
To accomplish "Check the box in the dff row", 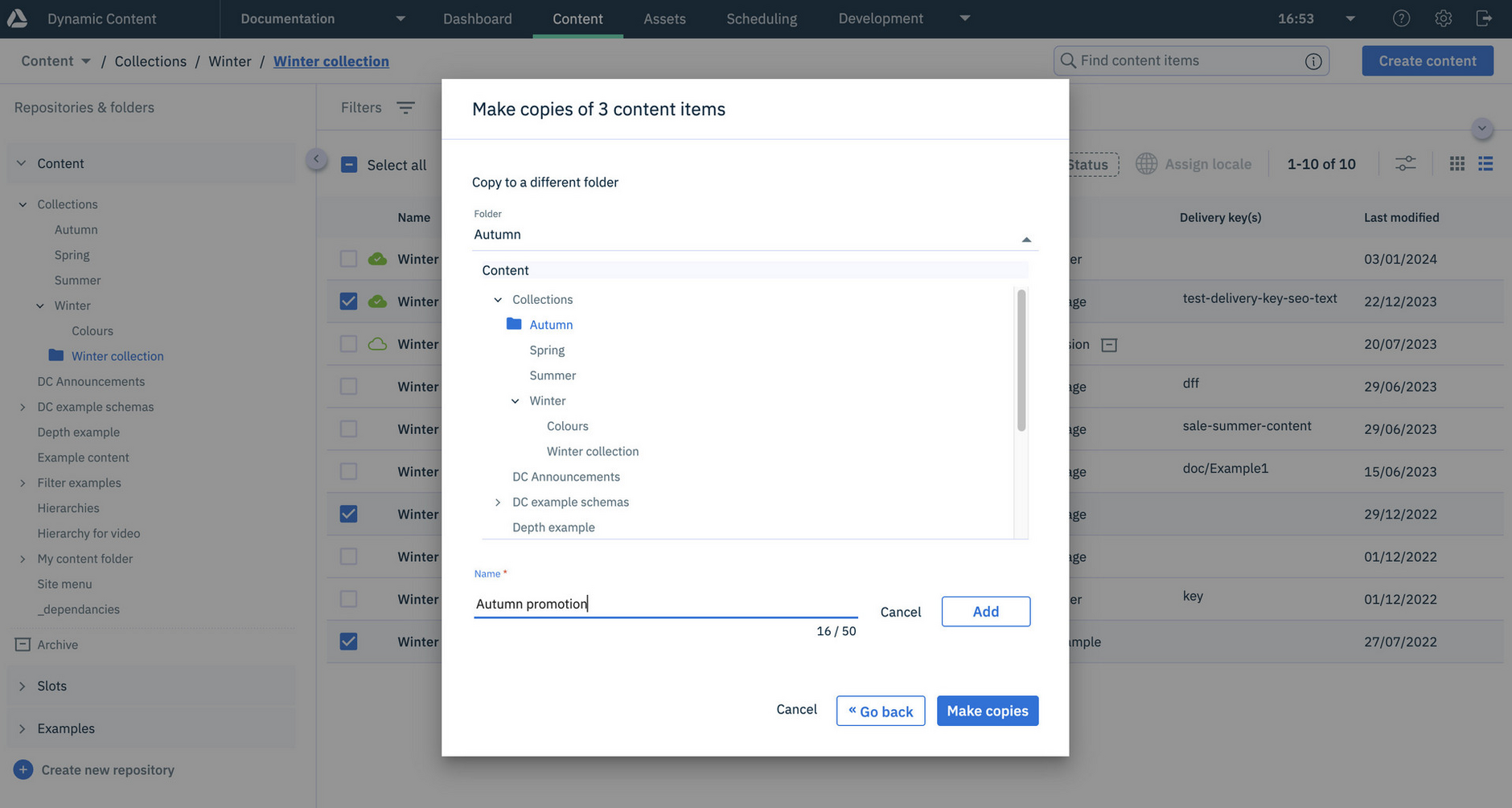I will click(348, 387).
